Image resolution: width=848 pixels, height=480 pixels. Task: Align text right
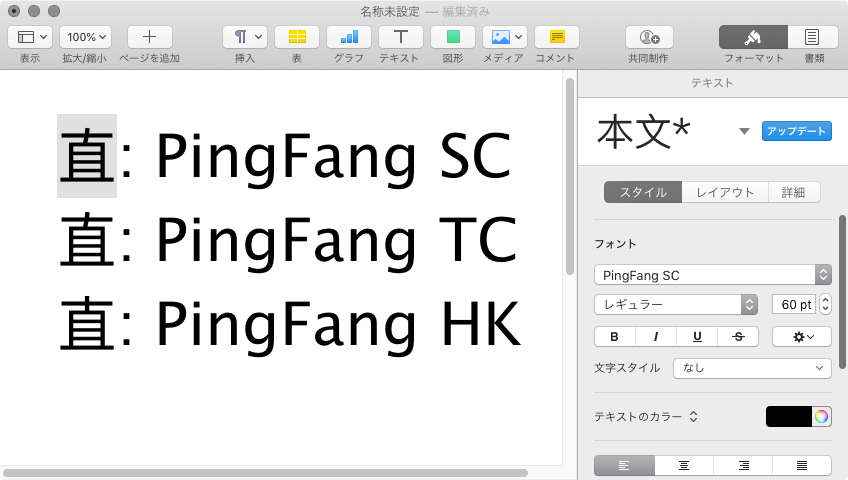pos(743,465)
